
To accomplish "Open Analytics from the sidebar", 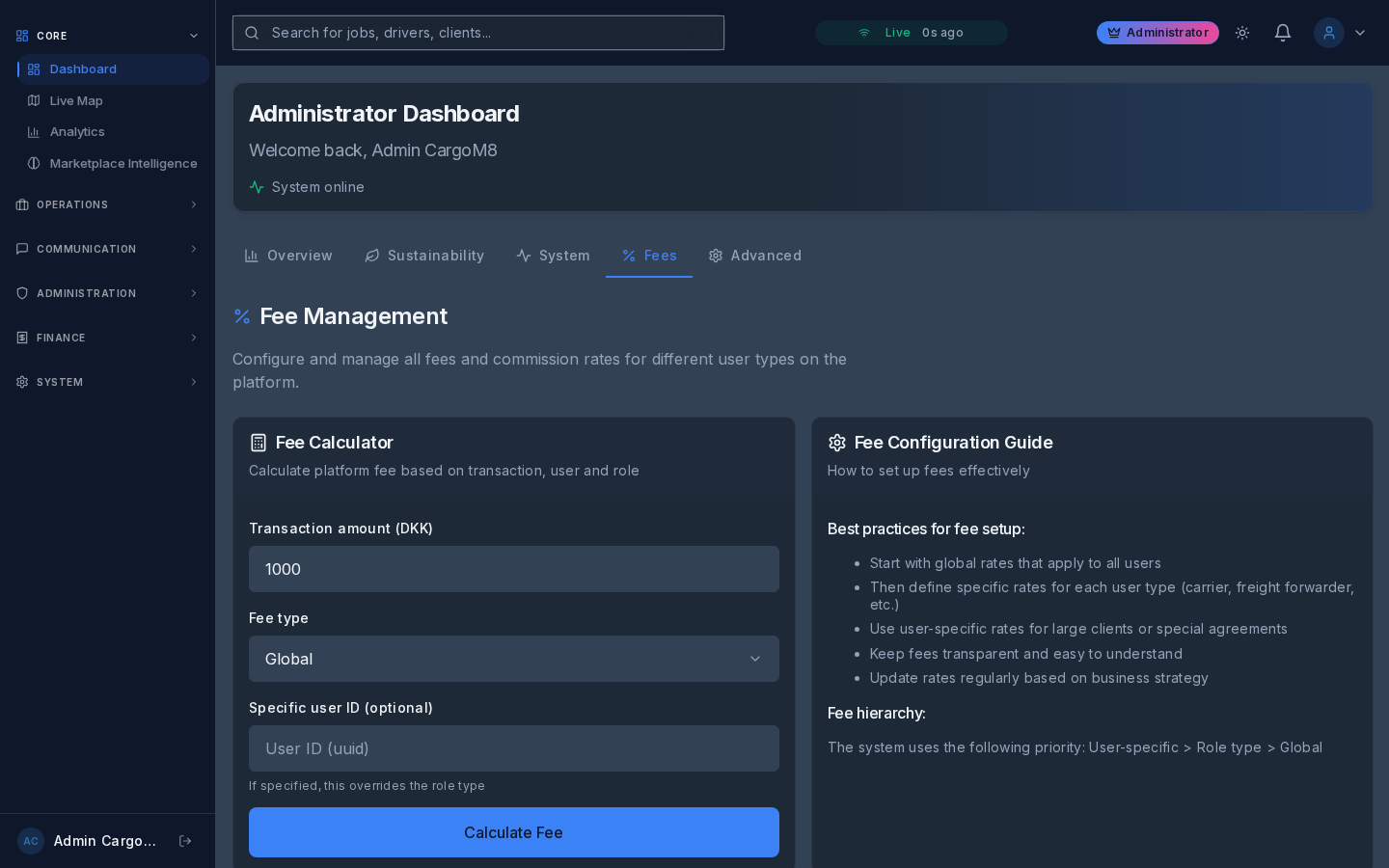I will click(77, 132).
